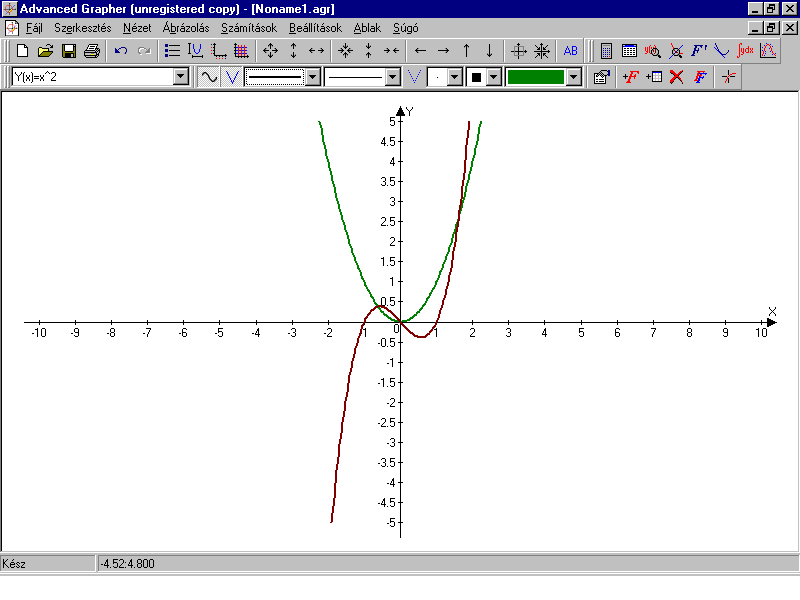
Task: Add a text label with the AB icon
Action: click(x=570, y=51)
